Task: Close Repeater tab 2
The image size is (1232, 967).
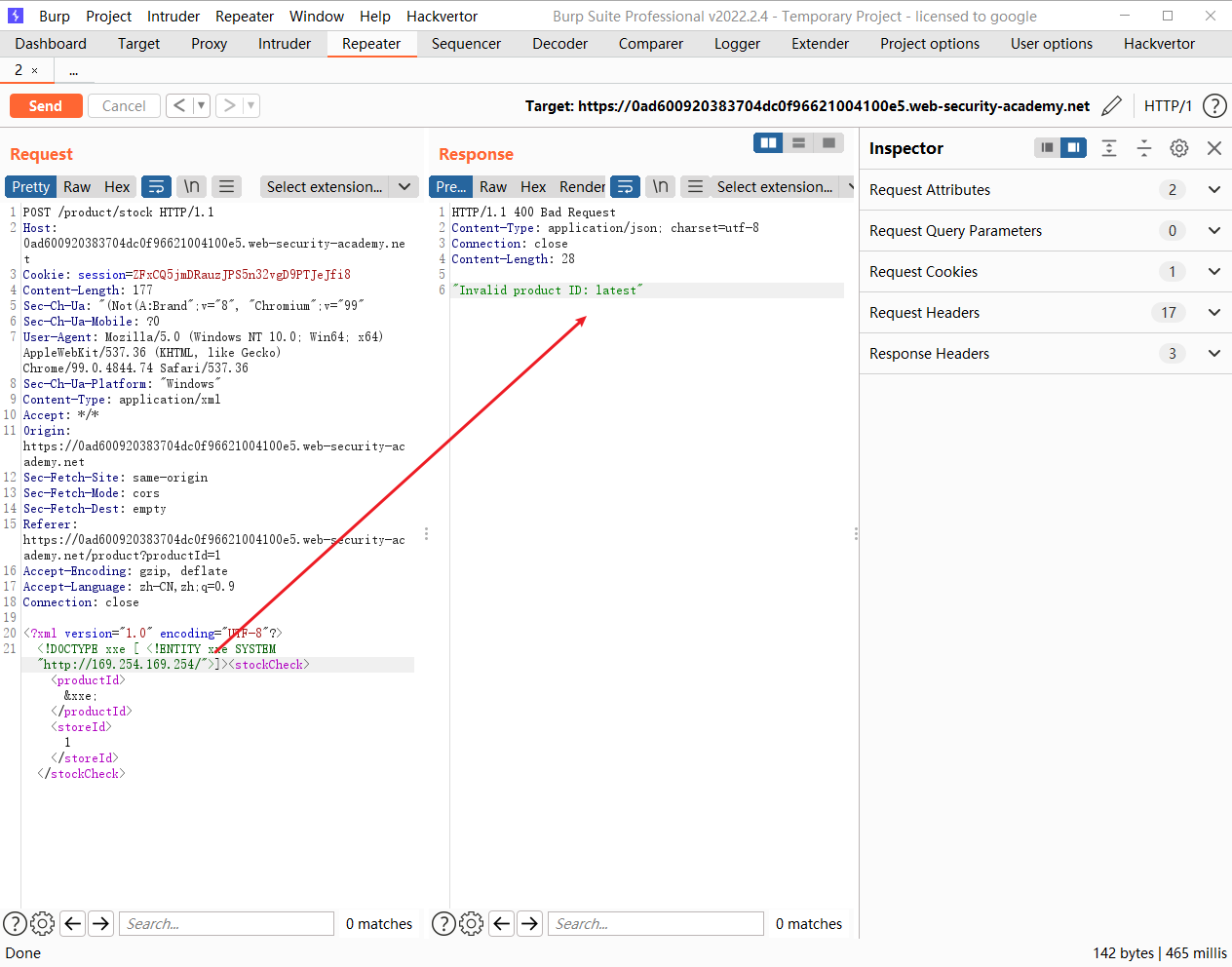Action: (x=35, y=70)
